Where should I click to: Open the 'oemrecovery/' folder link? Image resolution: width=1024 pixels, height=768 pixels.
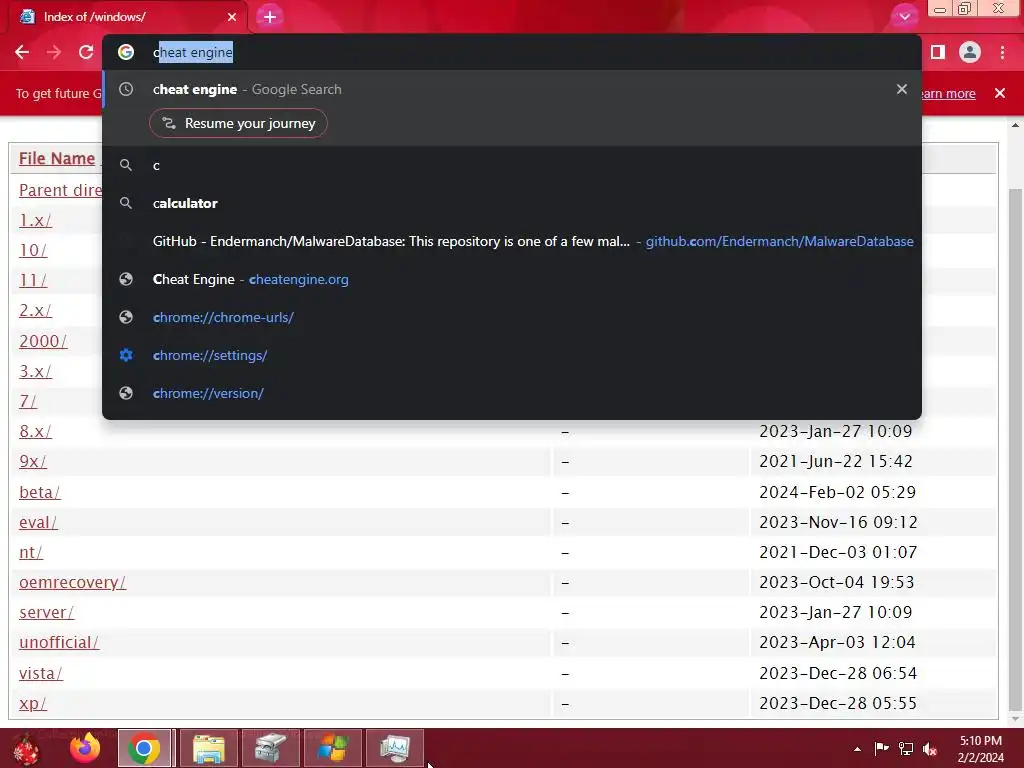pos(72,582)
